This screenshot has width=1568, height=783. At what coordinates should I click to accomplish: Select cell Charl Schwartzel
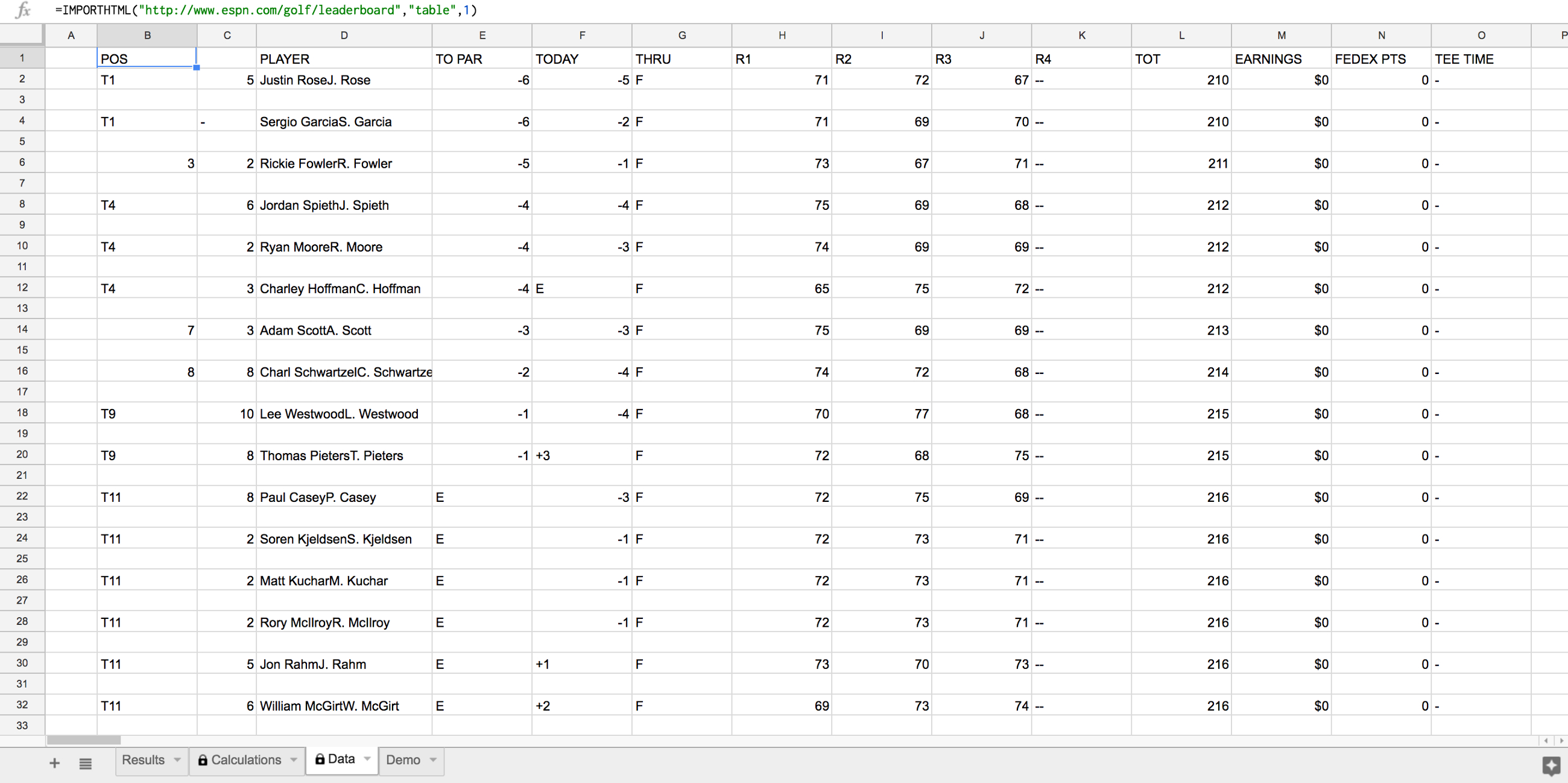[x=344, y=372]
